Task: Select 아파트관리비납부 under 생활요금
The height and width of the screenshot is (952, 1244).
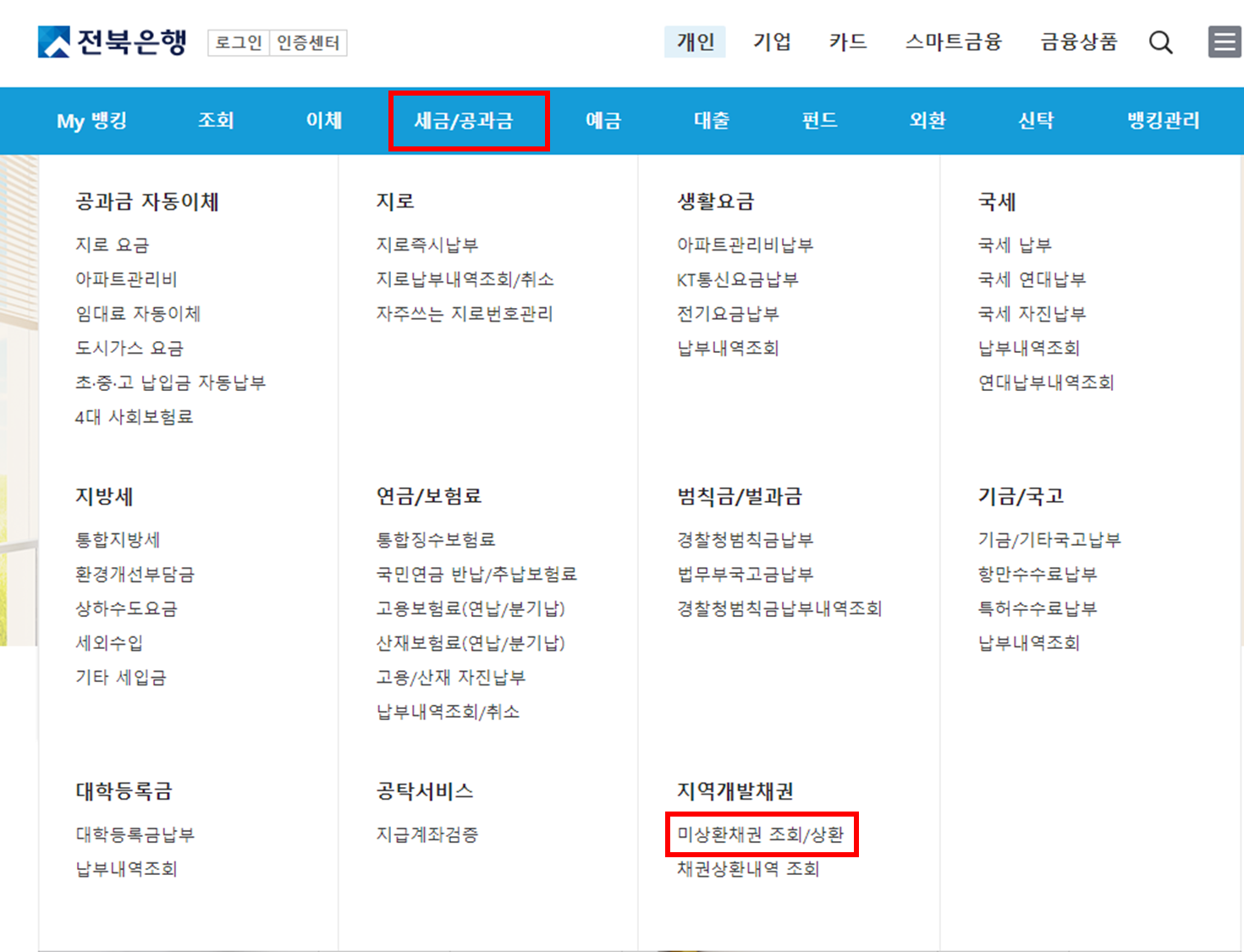Action: coord(744,245)
